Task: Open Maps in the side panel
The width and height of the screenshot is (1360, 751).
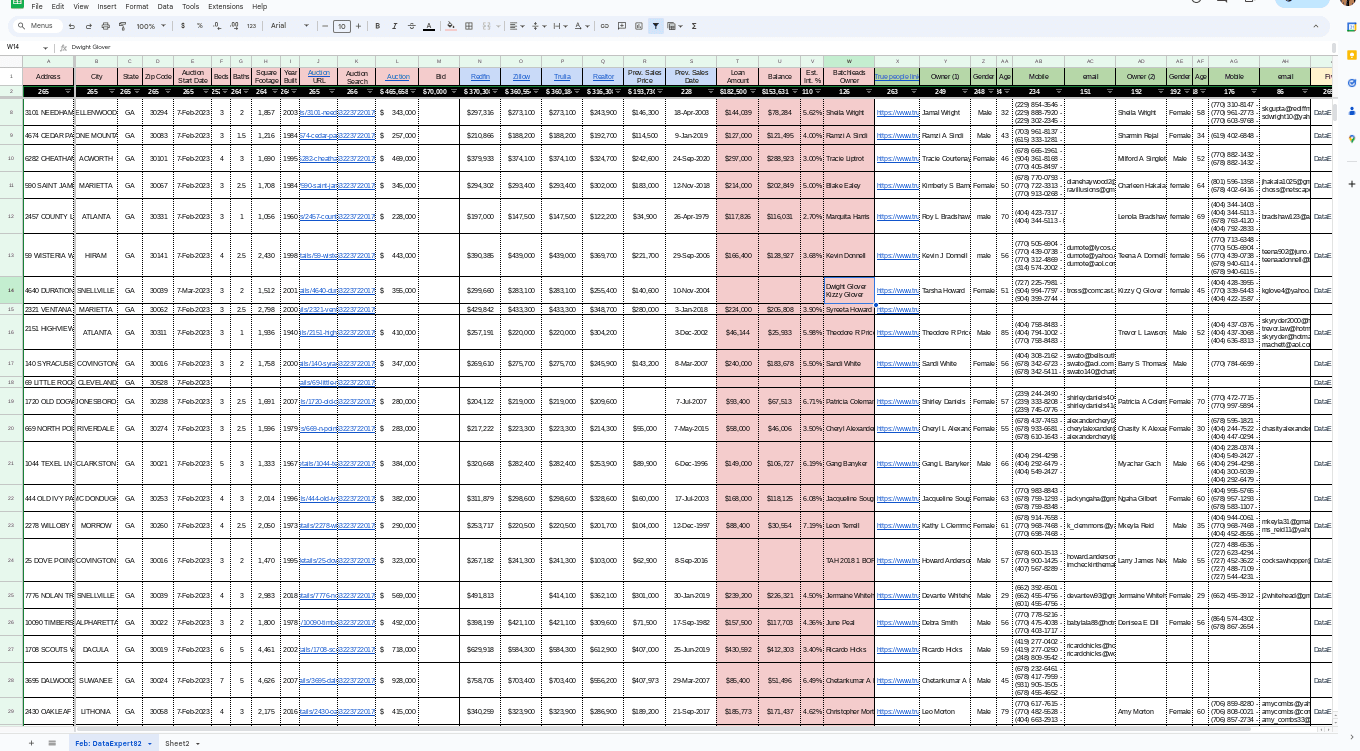Action: coord(1351,140)
